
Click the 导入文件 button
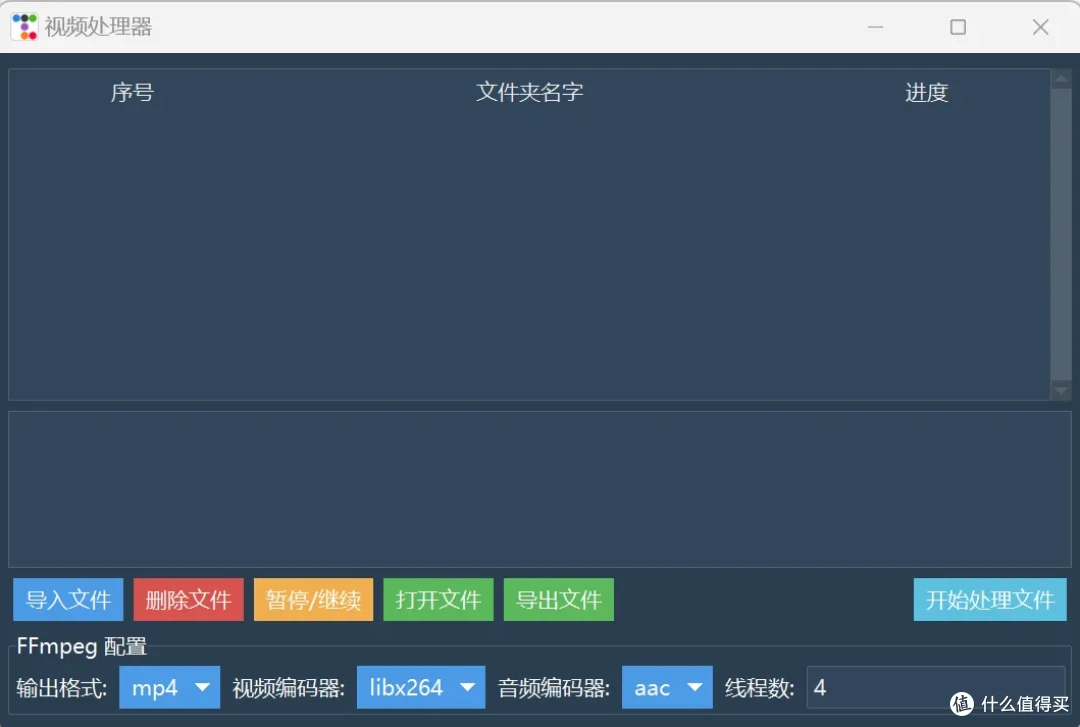pyautogui.click(x=68, y=600)
